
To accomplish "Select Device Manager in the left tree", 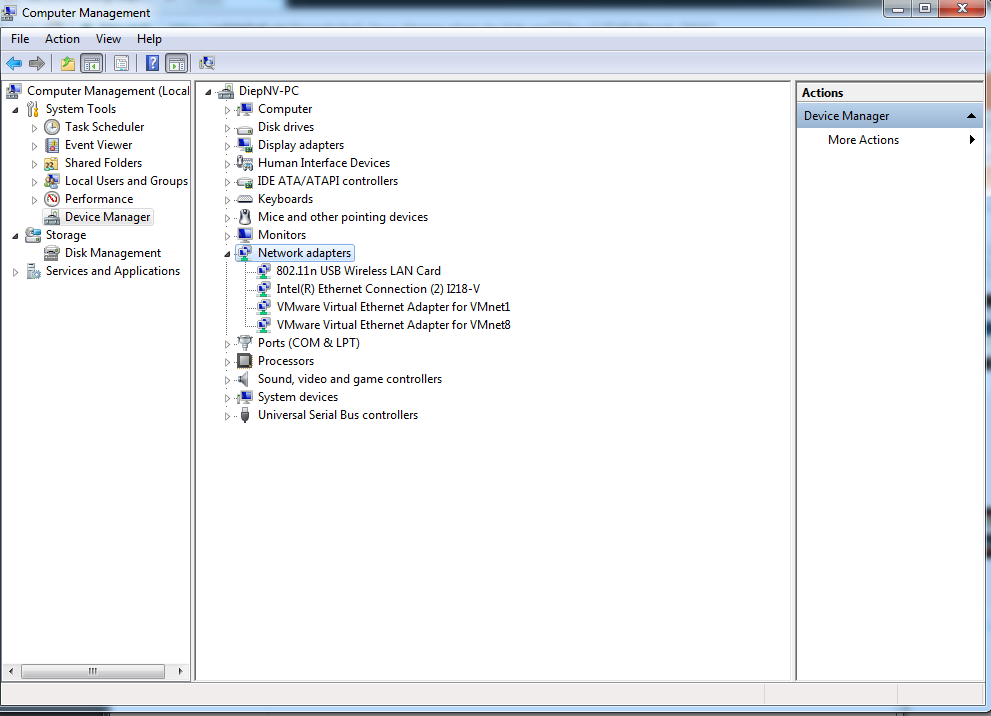I will [x=107, y=217].
